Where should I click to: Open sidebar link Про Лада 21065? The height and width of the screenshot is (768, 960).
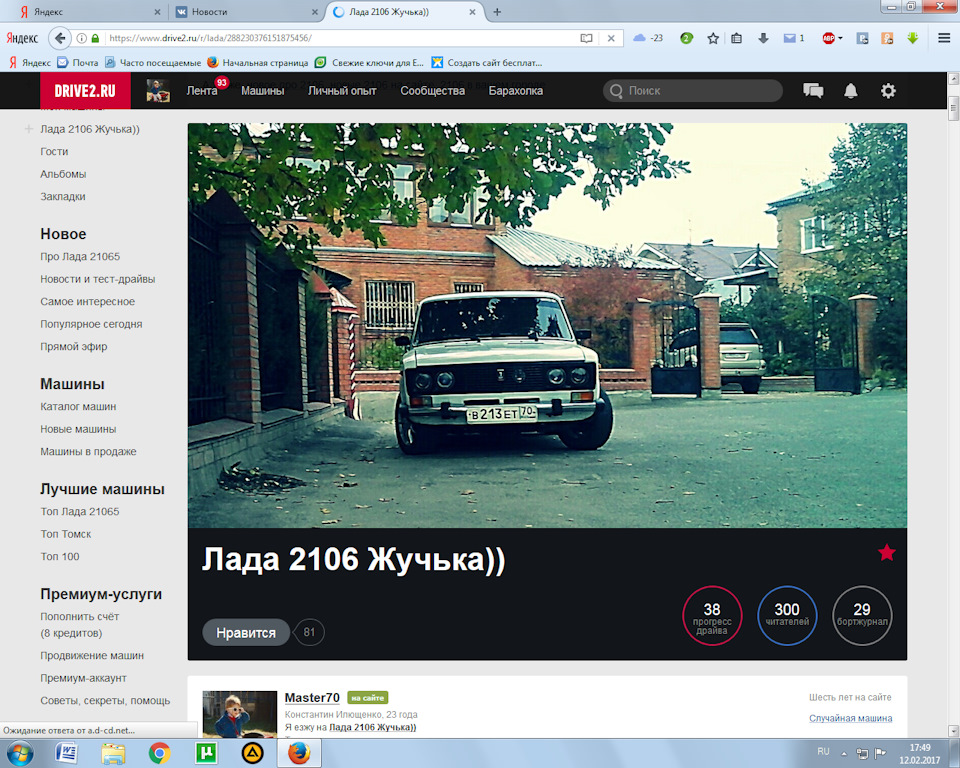pos(80,257)
